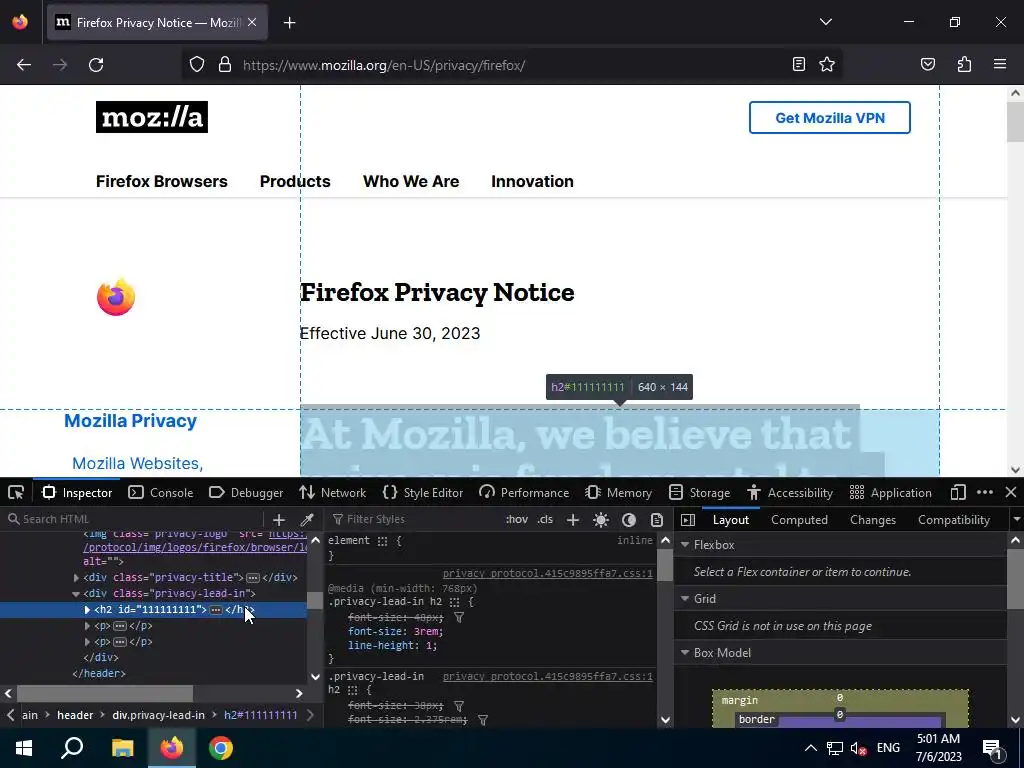Expand the div class="privacy-title" node
The height and width of the screenshot is (768, 1024).
pyautogui.click(x=76, y=577)
